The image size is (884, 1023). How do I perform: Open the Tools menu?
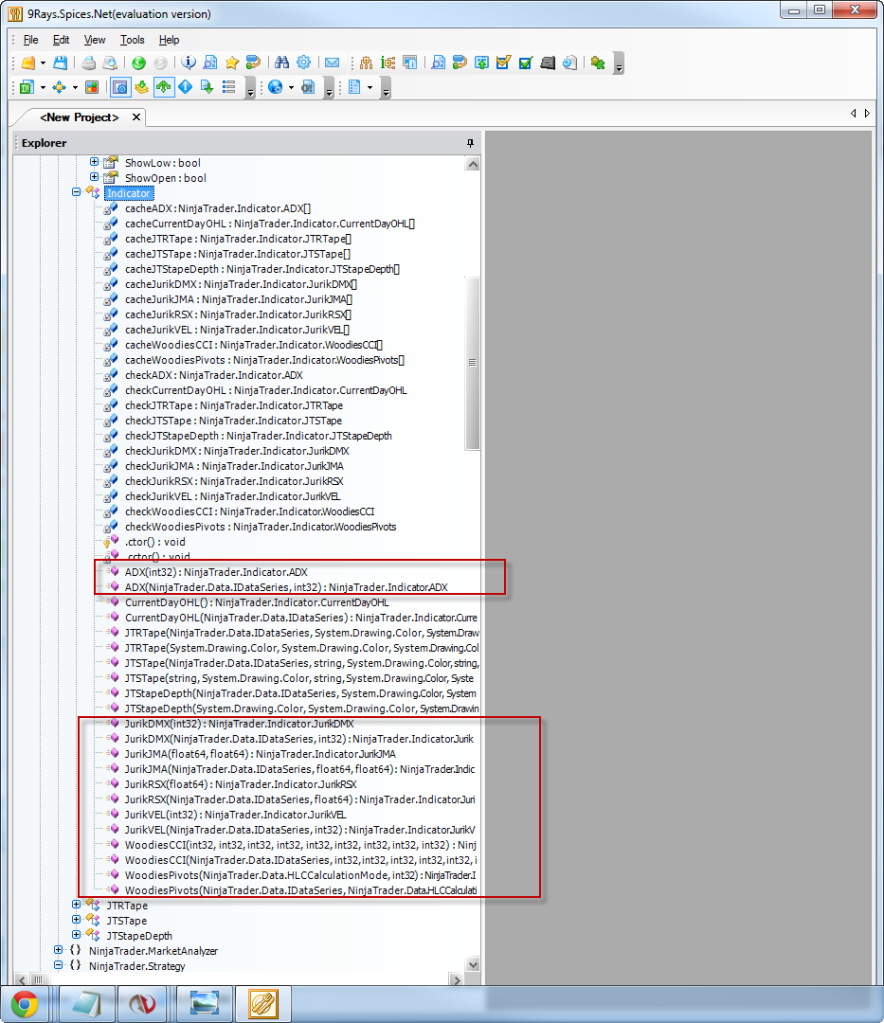(x=132, y=40)
